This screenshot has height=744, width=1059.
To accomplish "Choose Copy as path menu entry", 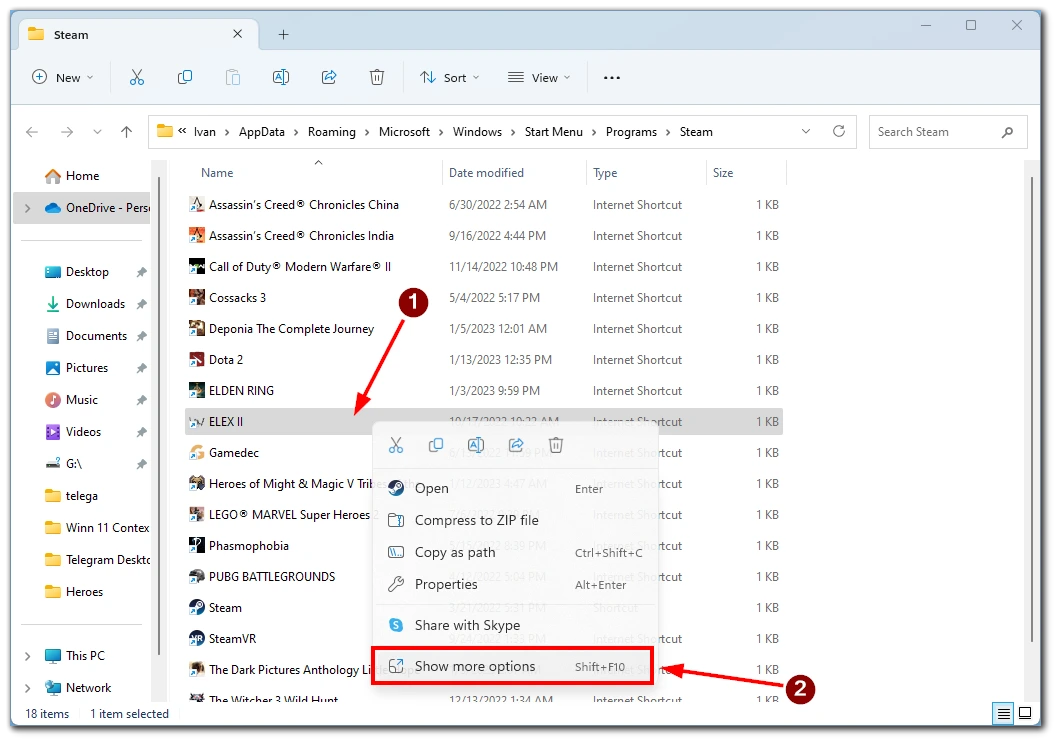I will [515, 552].
